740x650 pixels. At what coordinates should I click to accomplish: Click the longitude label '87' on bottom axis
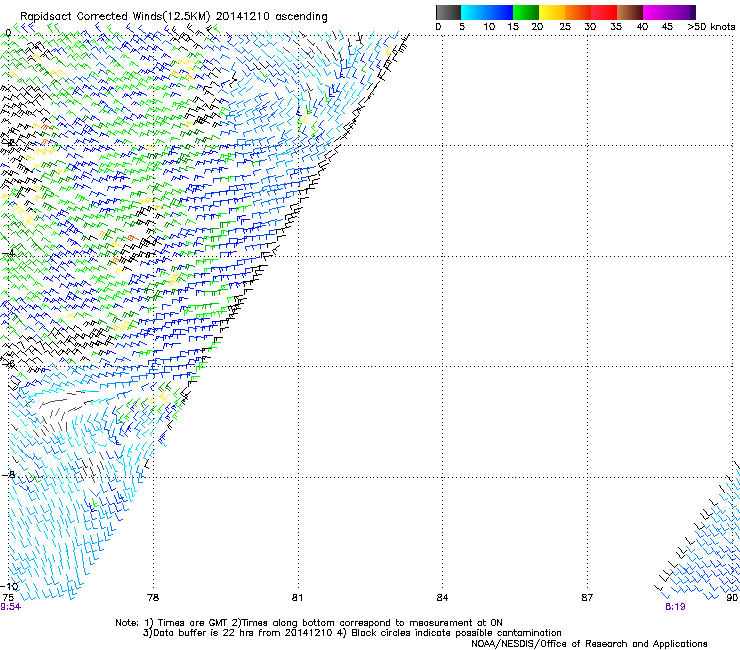[587, 598]
